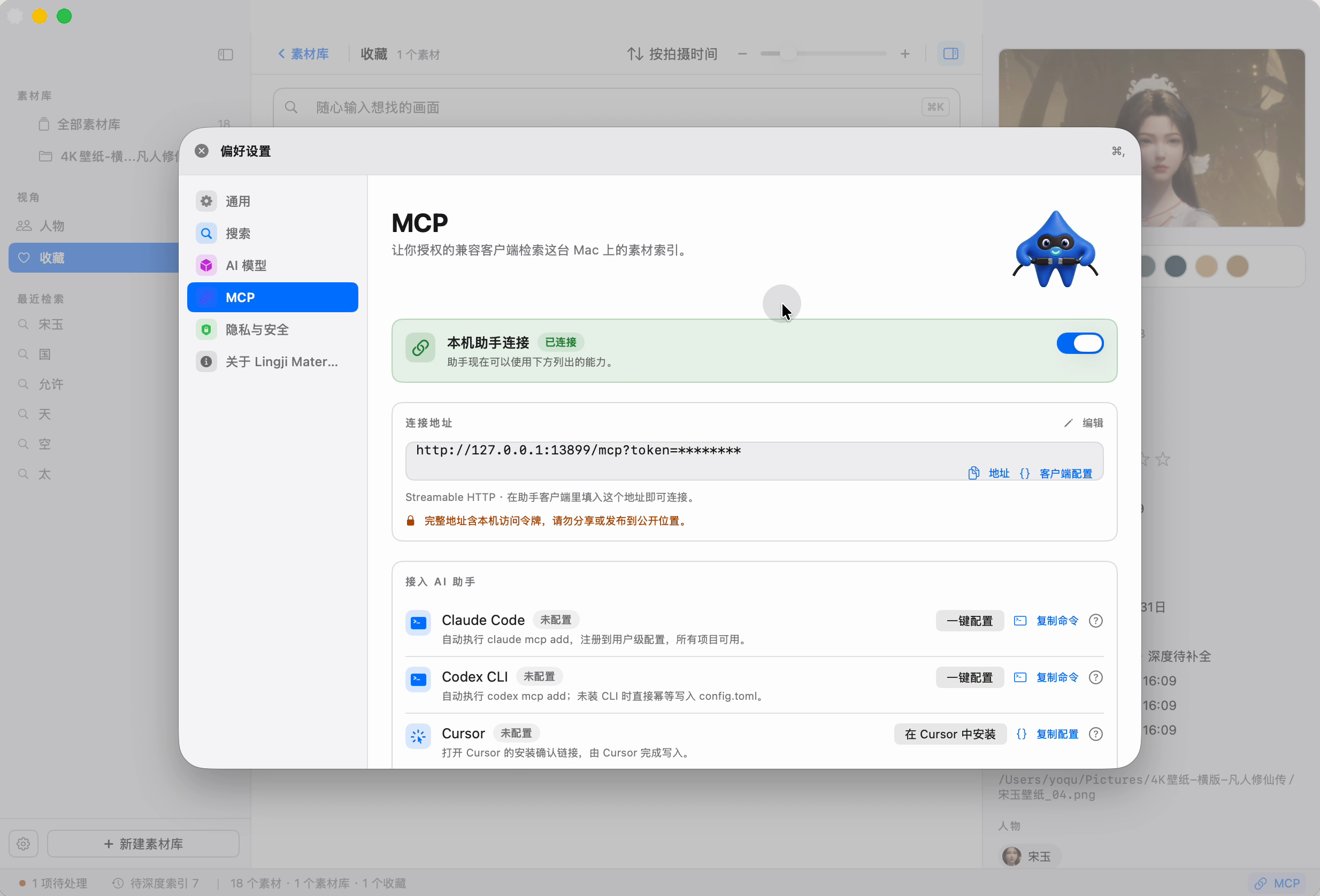The height and width of the screenshot is (896, 1320).
Task: Click the copy icon before 地址
Action: click(x=973, y=474)
